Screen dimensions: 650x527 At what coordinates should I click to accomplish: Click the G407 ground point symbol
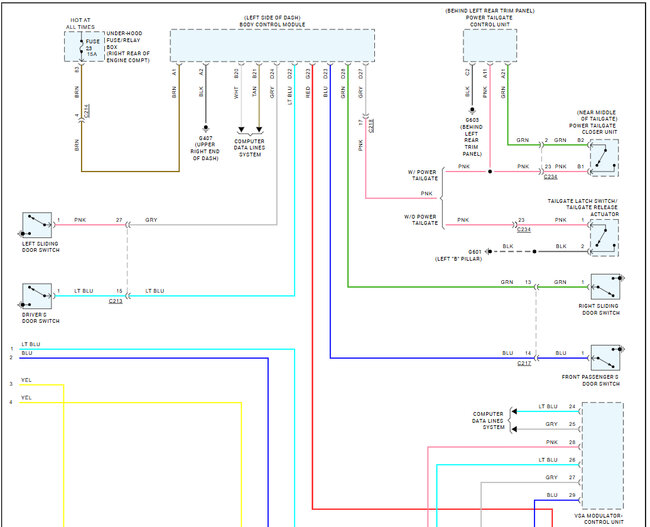pyautogui.click(x=206, y=128)
